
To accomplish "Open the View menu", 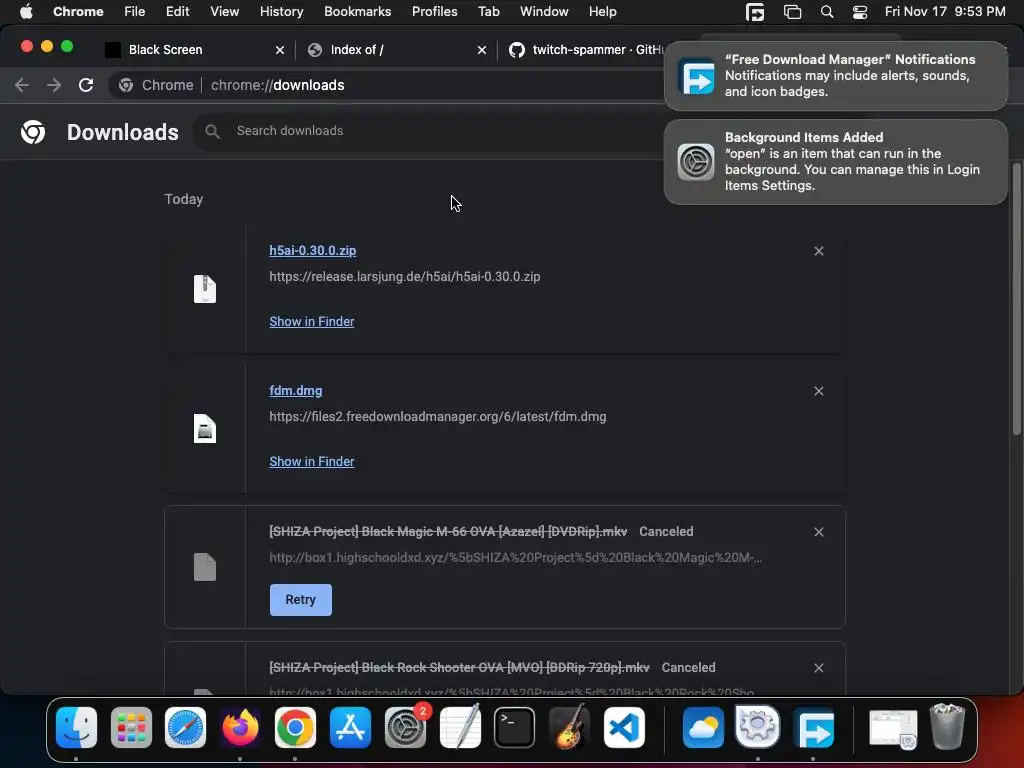I will 224,11.
